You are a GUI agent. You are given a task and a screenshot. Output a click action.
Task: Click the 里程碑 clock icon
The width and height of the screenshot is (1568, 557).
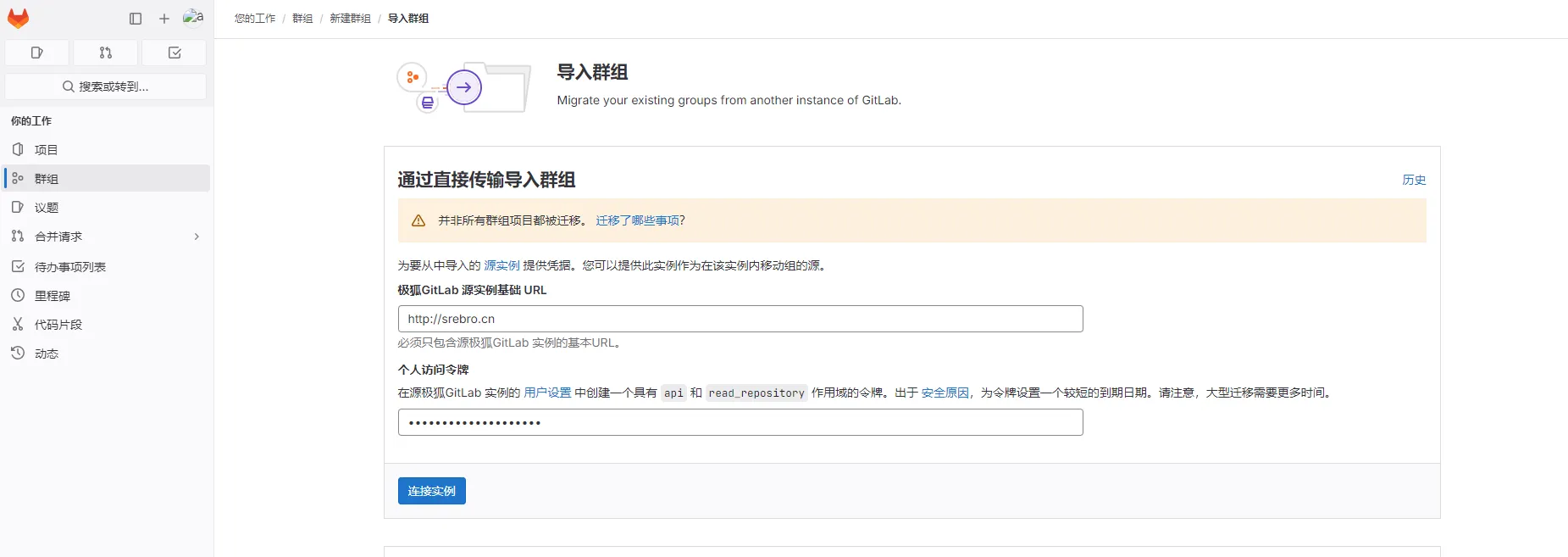[18, 296]
